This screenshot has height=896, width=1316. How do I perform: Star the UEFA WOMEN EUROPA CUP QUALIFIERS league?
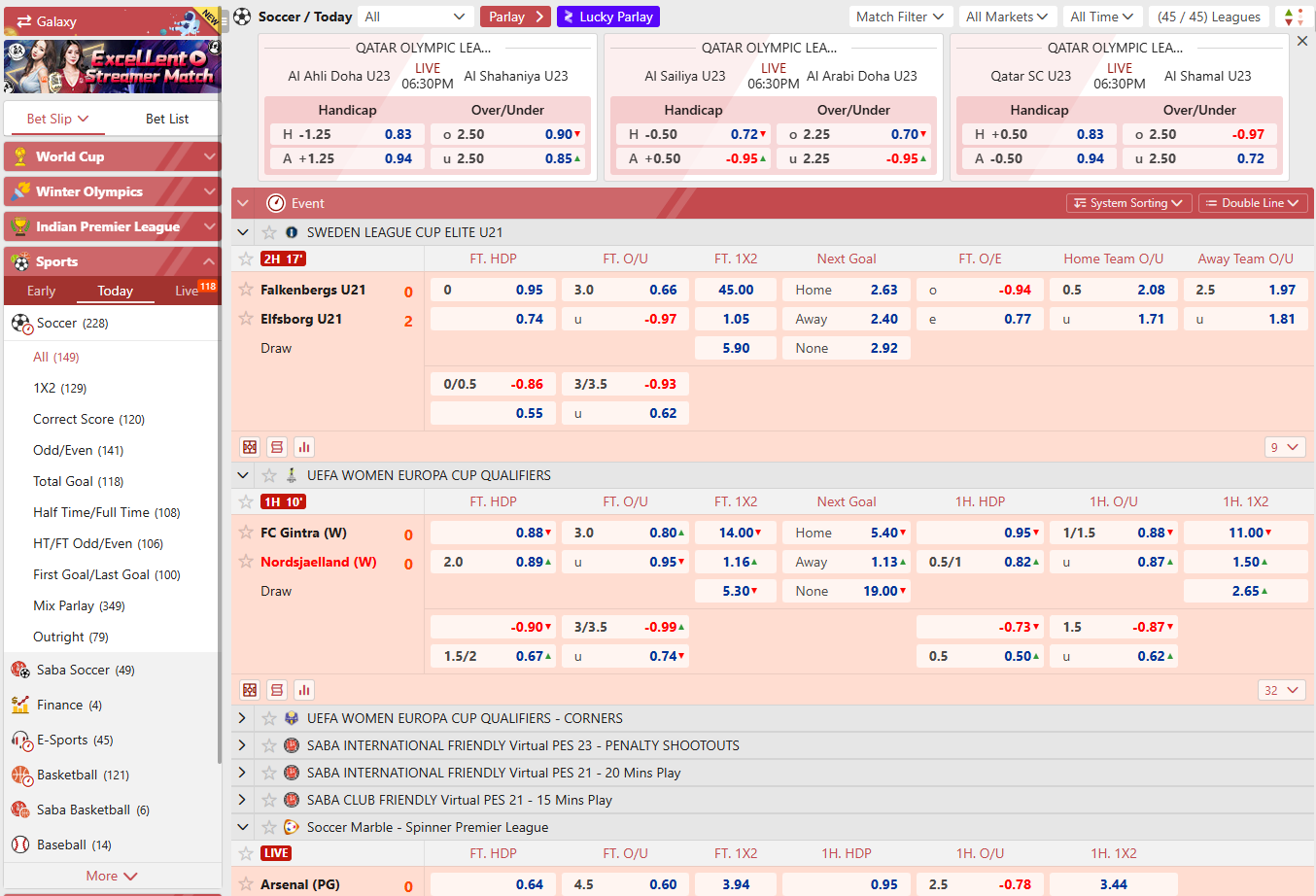pos(268,475)
